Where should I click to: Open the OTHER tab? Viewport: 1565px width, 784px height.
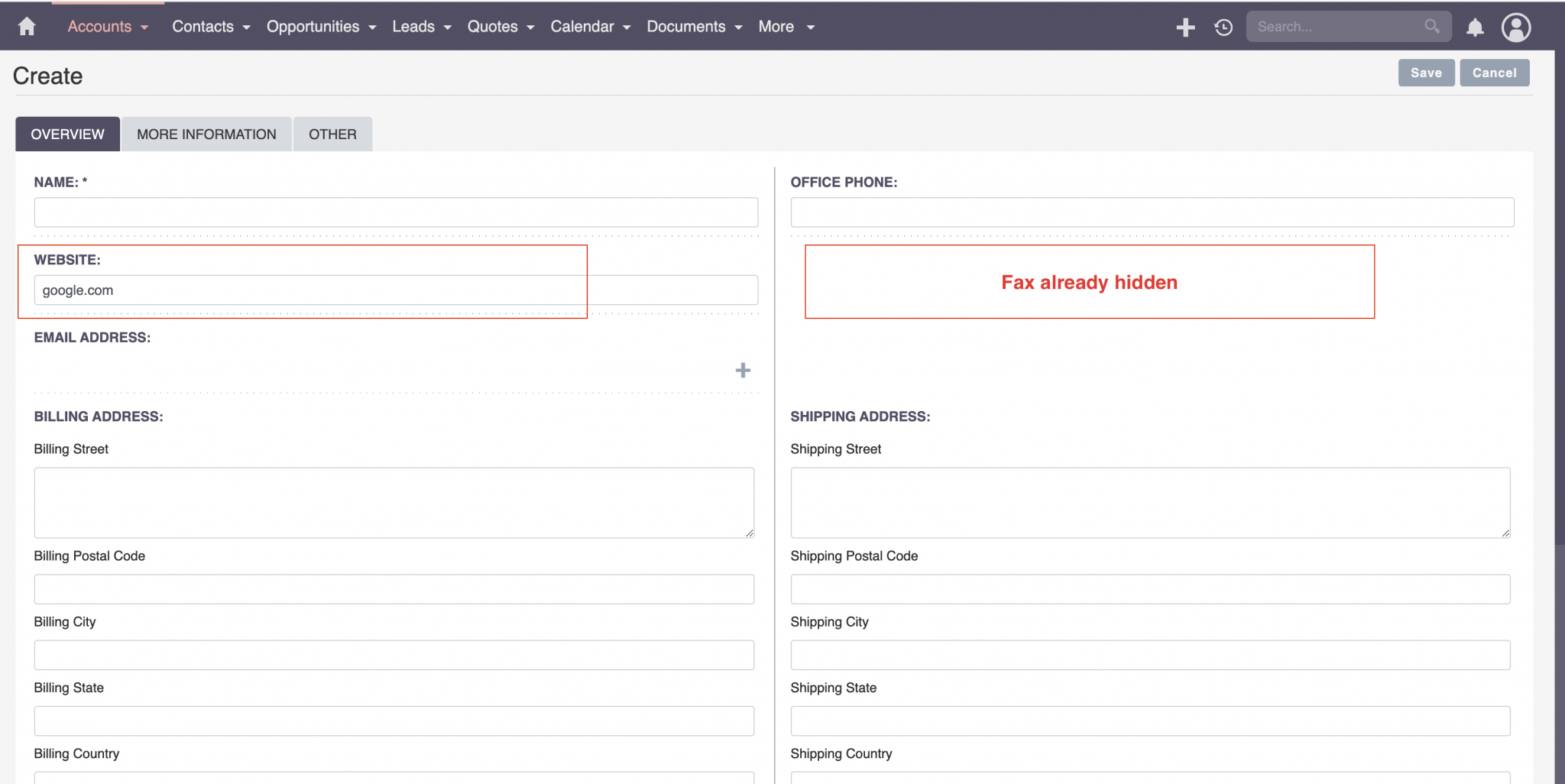tap(332, 134)
